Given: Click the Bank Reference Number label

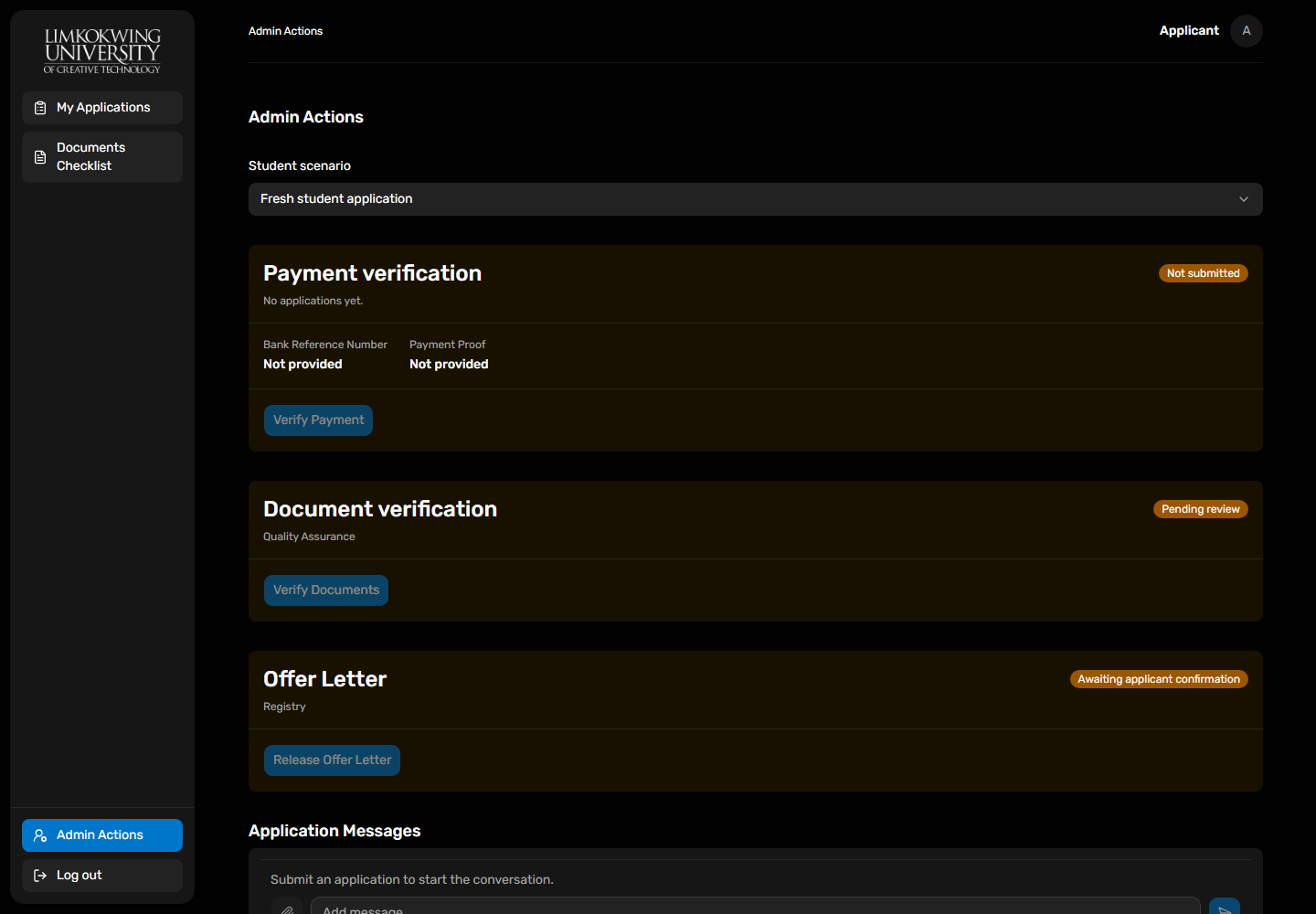Looking at the screenshot, I should pyautogui.click(x=325, y=345).
